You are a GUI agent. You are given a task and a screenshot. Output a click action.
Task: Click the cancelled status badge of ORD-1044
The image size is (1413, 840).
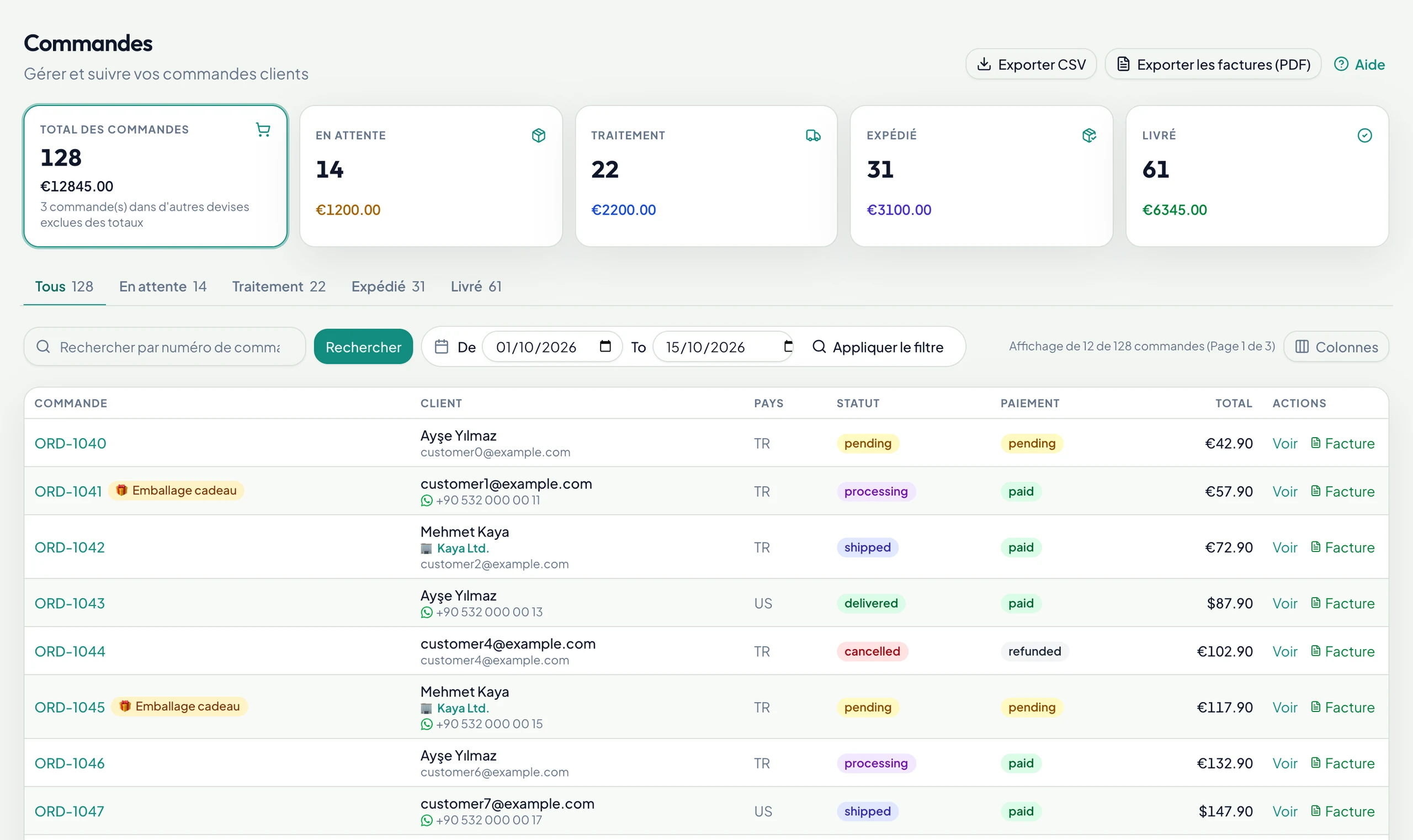coord(872,651)
